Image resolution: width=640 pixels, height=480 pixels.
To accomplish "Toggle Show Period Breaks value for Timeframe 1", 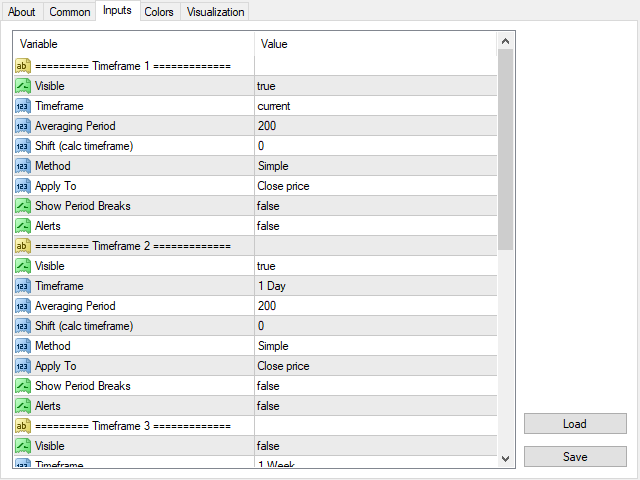I will [376, 206].
